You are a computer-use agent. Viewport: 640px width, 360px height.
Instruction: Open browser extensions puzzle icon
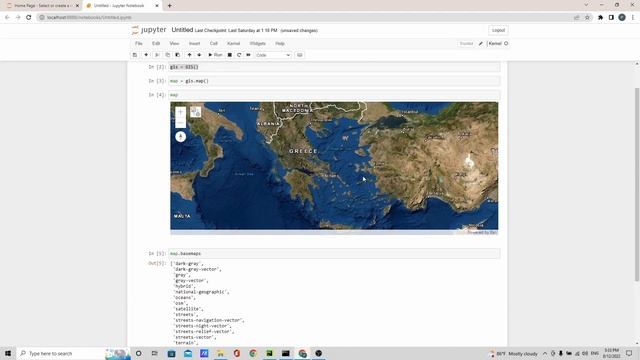coord(600,18)
